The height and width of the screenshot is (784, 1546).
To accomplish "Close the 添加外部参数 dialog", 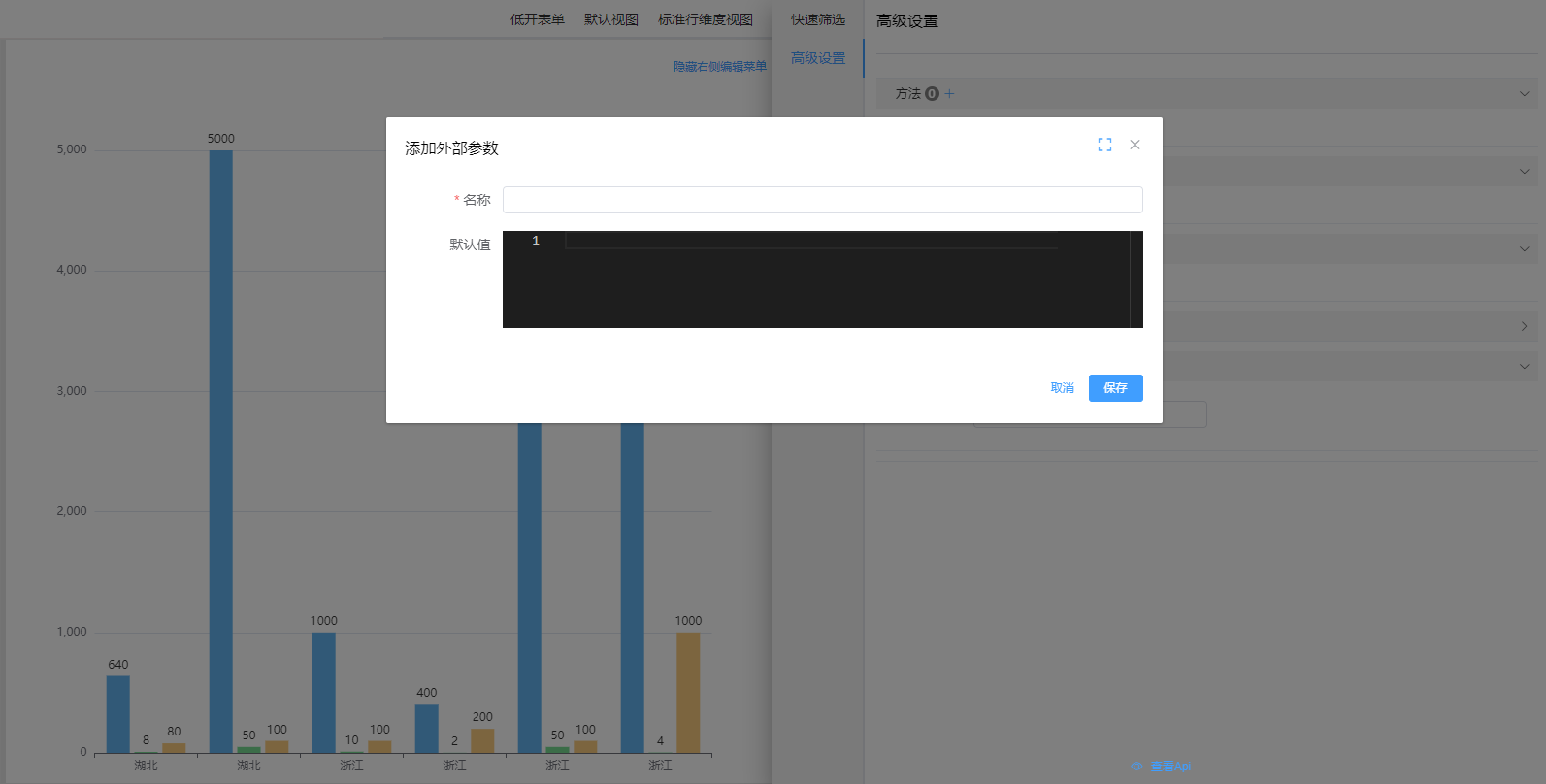I will pyautogui.click(x=1135, y=145).
